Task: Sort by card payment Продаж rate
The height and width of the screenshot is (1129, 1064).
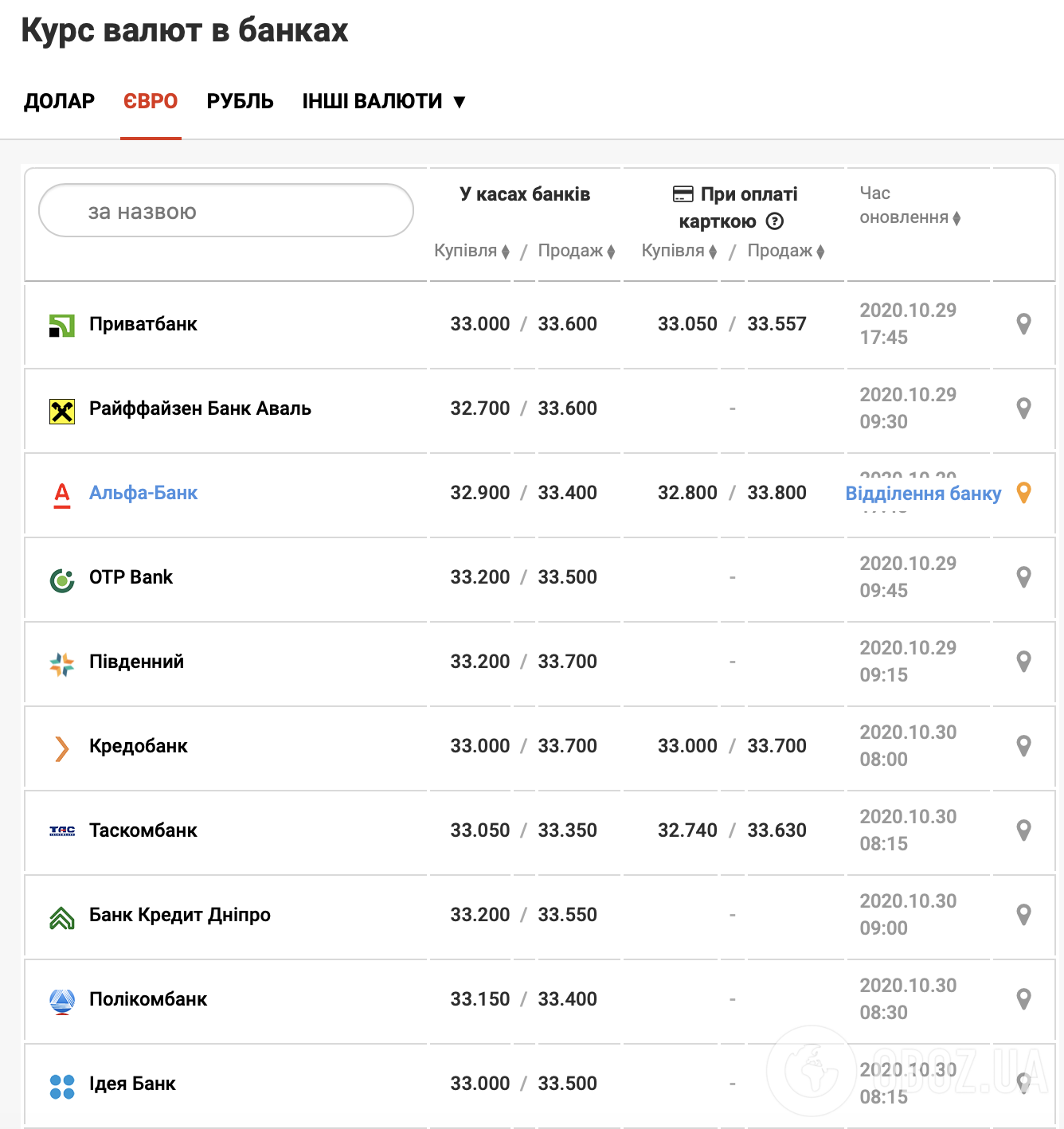Action: click(x=786, y=251)
